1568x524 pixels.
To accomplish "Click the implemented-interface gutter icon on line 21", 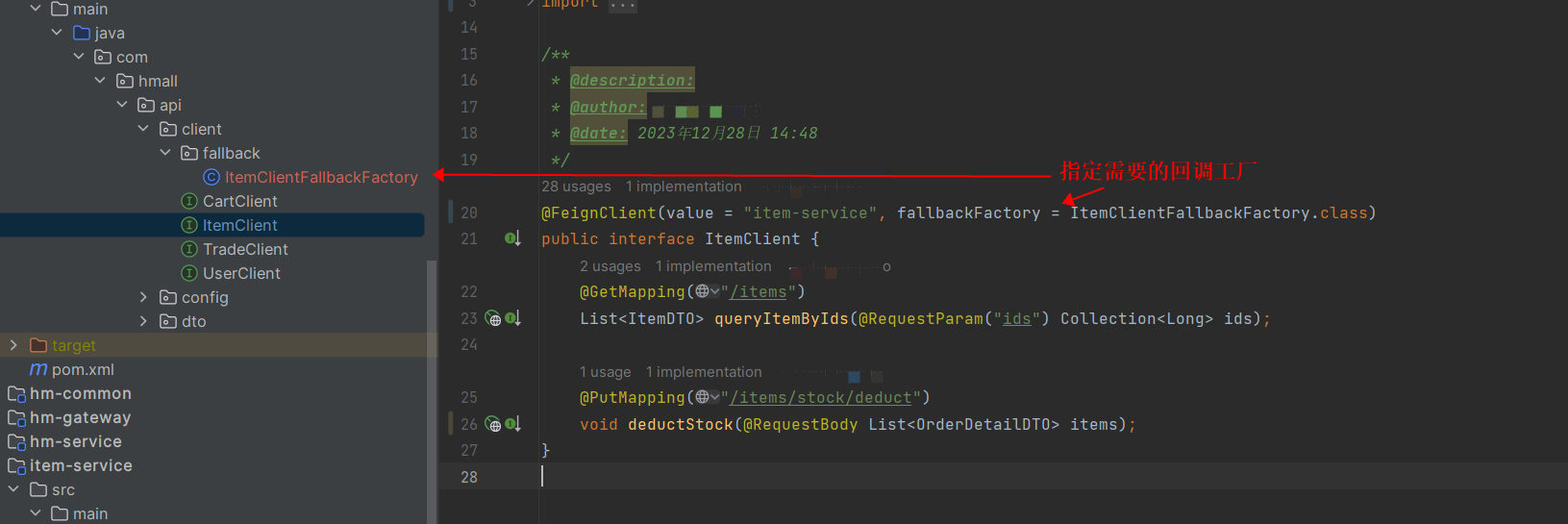I will (x=512, y=238).
